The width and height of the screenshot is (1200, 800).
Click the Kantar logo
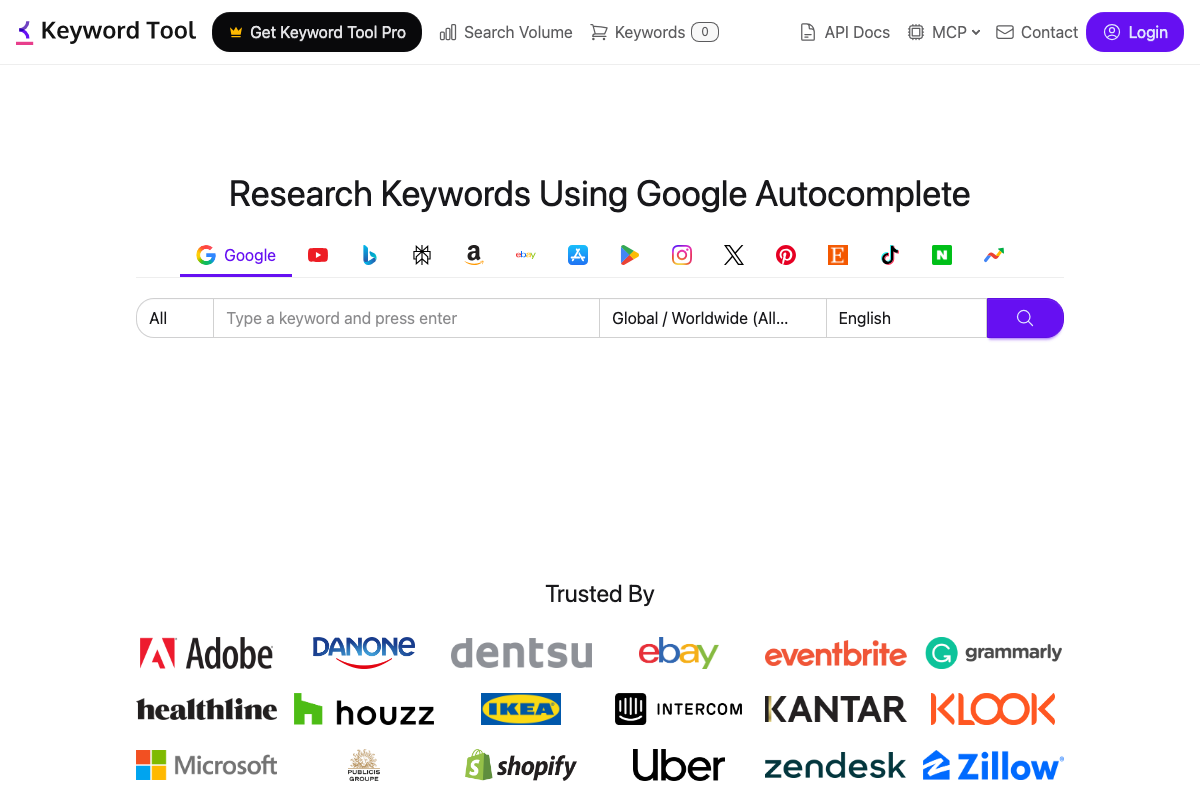coord(836,709)
